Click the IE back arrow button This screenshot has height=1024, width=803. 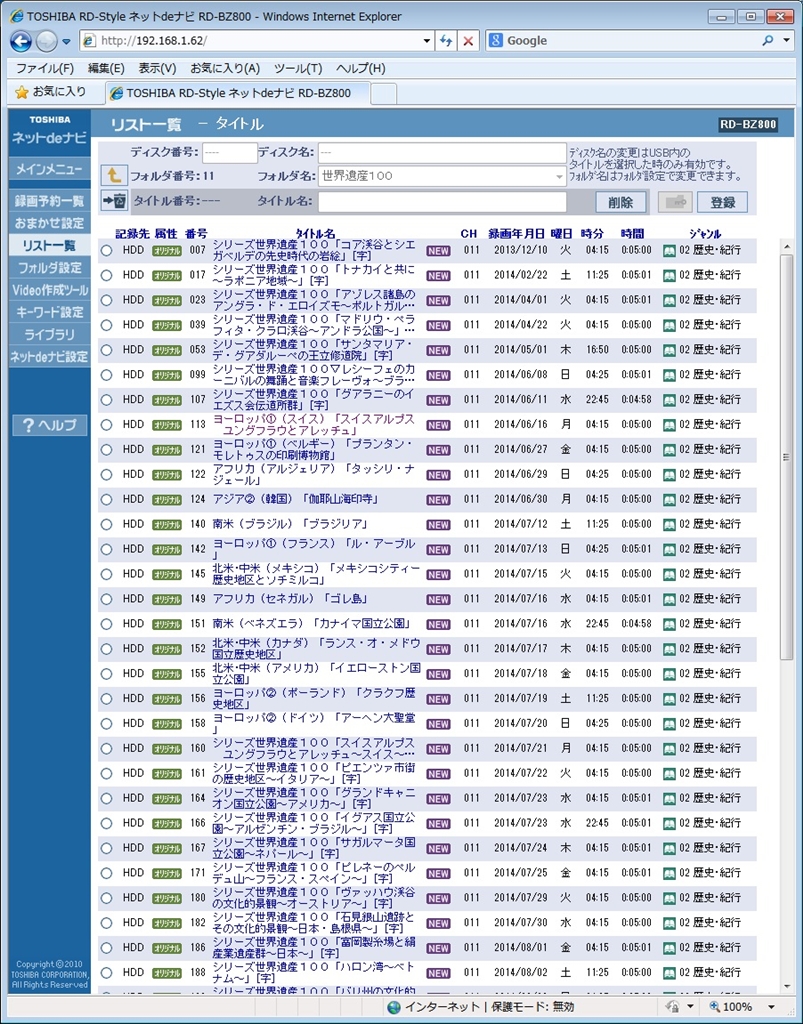21,41
